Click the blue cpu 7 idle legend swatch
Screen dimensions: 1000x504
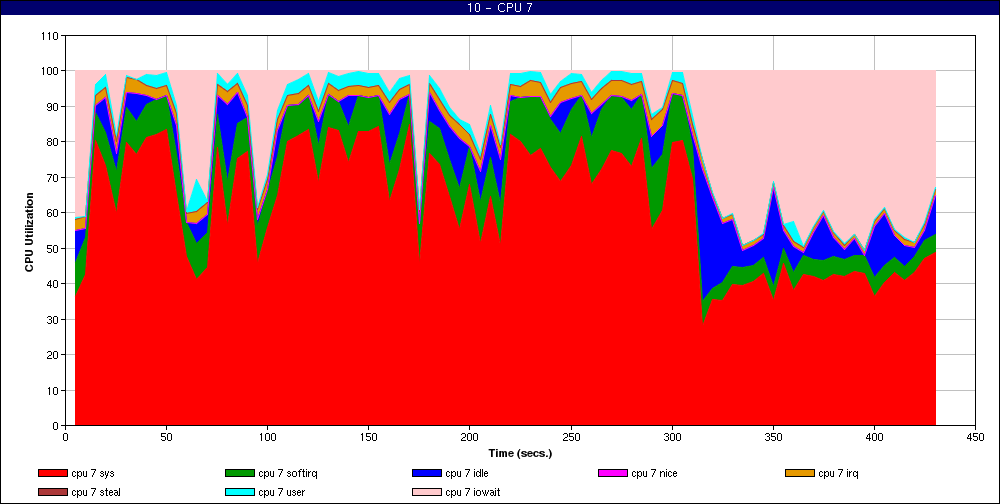427,473
